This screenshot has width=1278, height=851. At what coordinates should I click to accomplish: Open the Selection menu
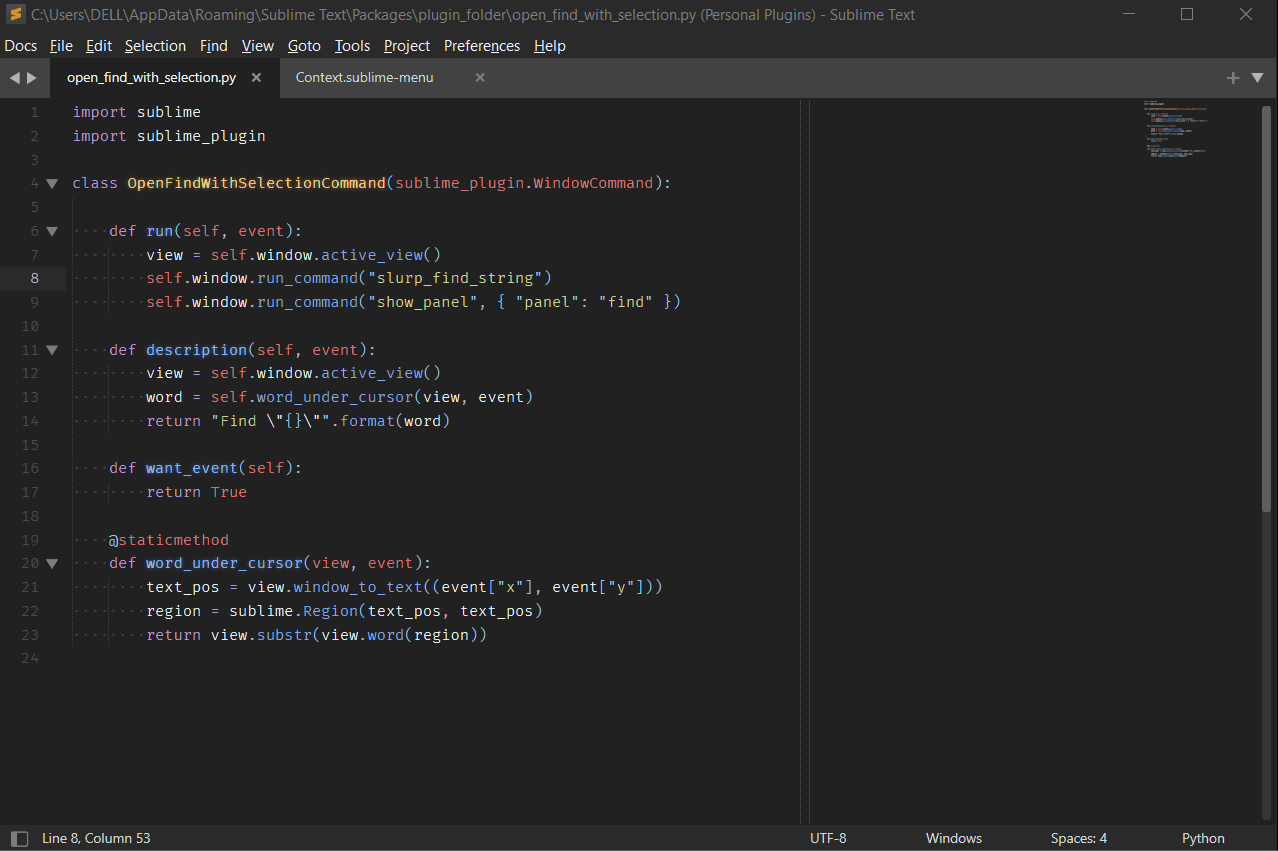(x=155, y=46)
